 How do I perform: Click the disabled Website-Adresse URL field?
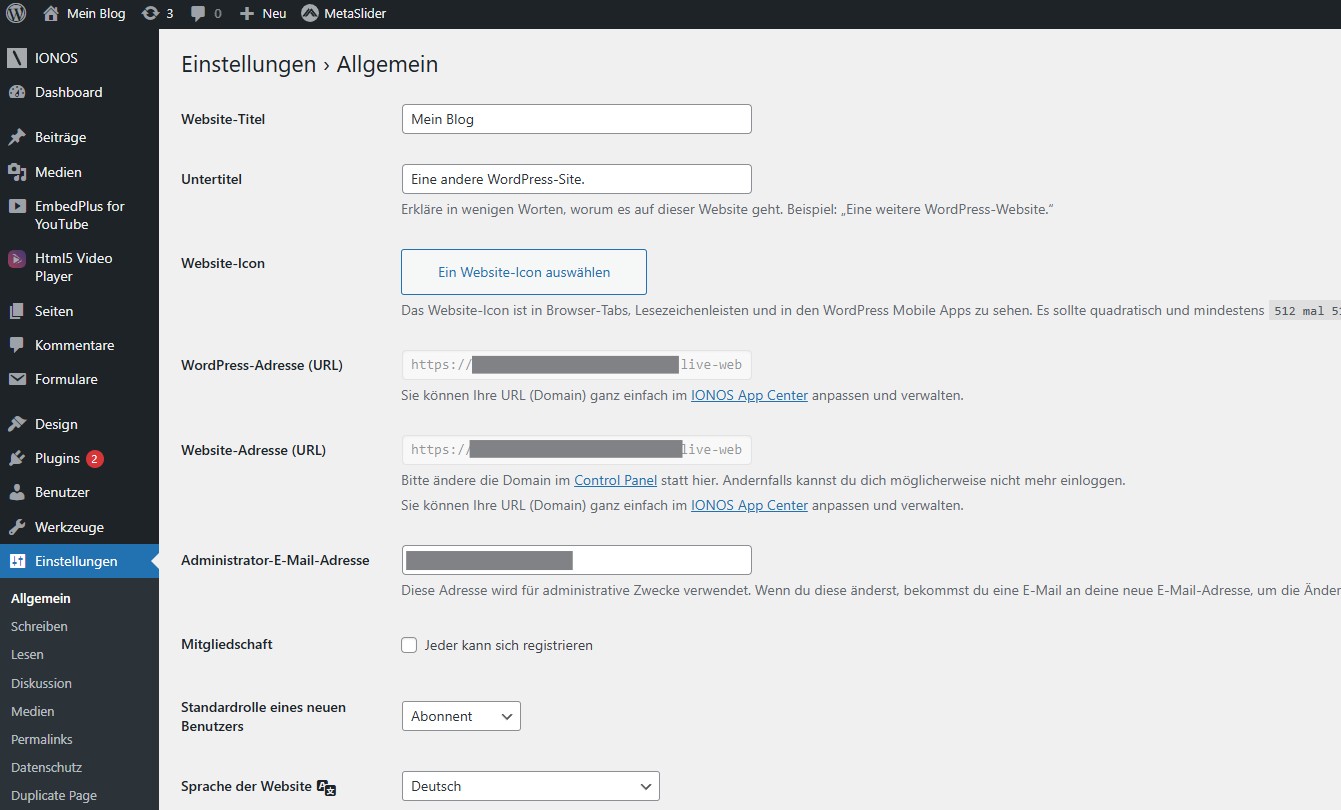click(x=576, y=450)
